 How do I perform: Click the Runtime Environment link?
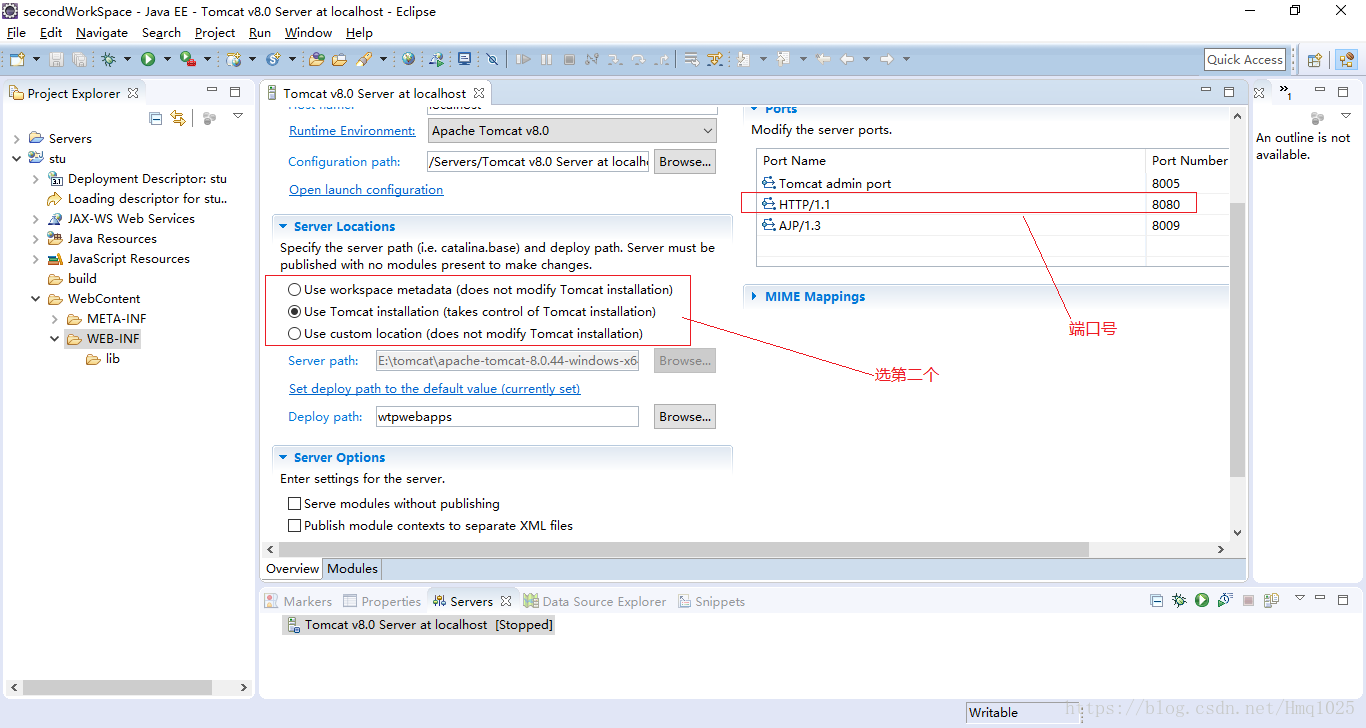click(352, 131)
